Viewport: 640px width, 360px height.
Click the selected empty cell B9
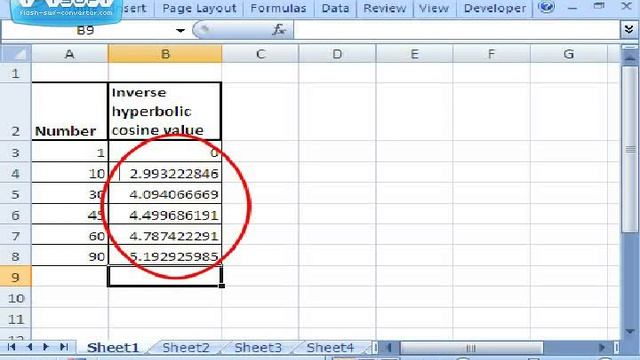(165, 276)
